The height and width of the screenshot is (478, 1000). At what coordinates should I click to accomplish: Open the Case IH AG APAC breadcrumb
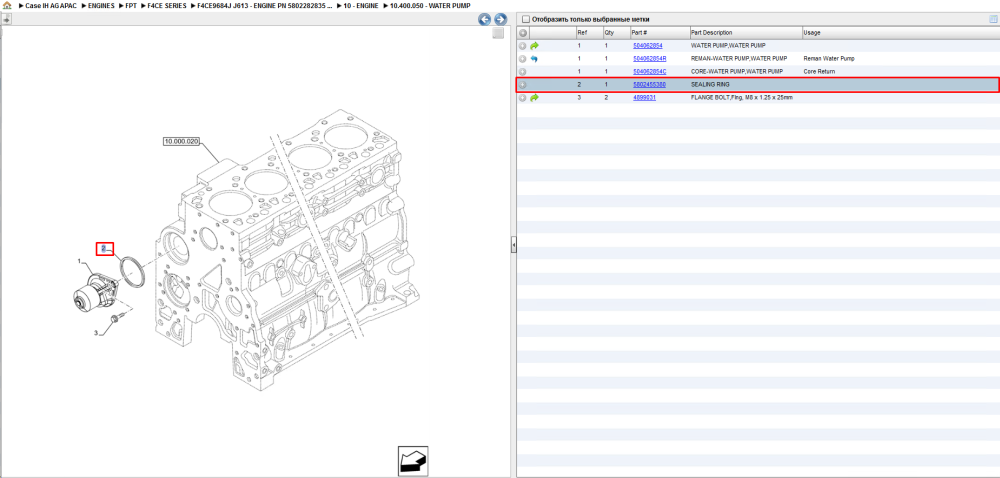51,5
